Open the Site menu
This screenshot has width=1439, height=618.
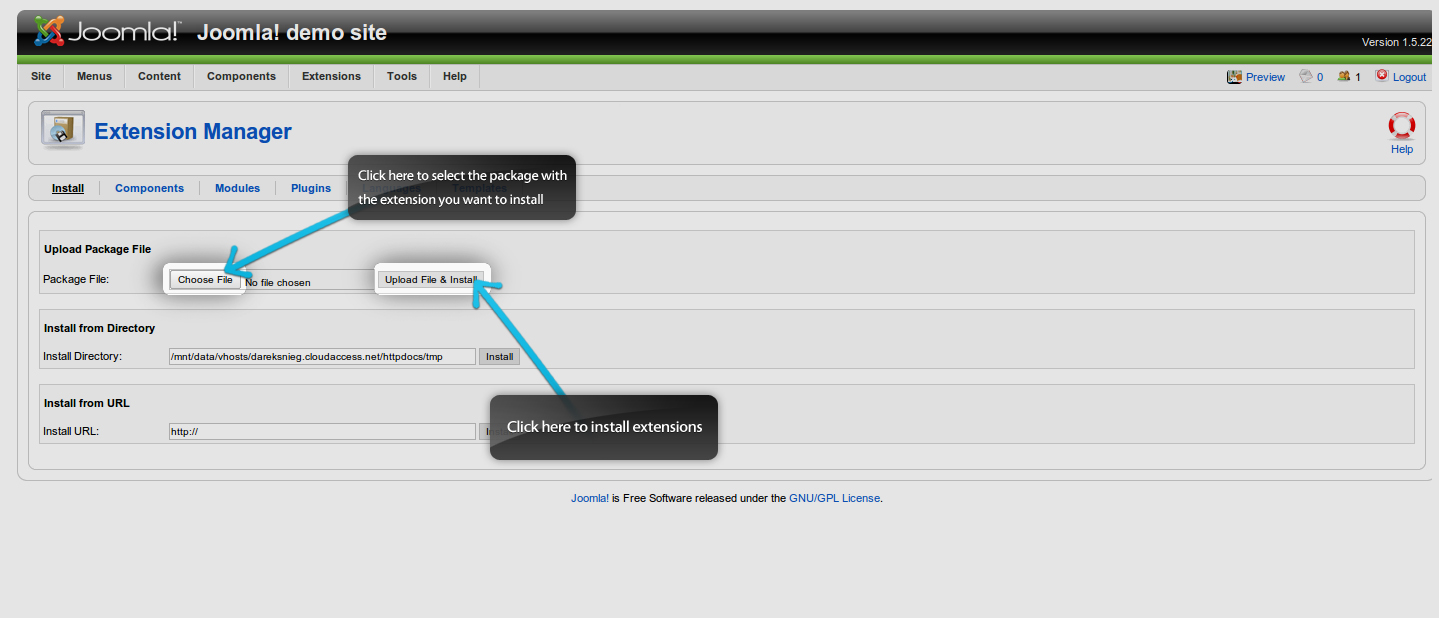coord(41,77)
